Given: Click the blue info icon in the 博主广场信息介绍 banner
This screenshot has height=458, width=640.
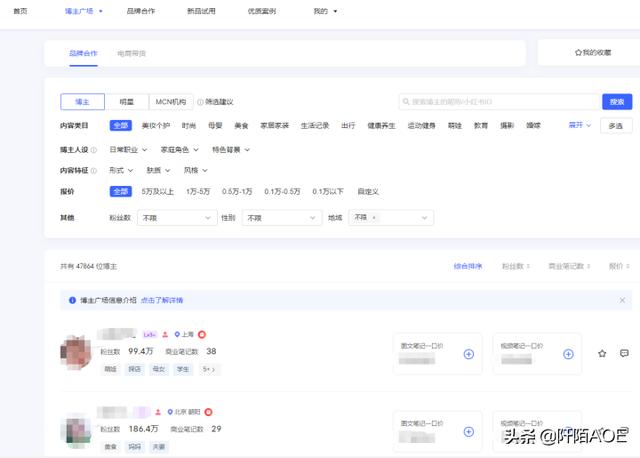Looking at the screenshot, I should (72, 300).
